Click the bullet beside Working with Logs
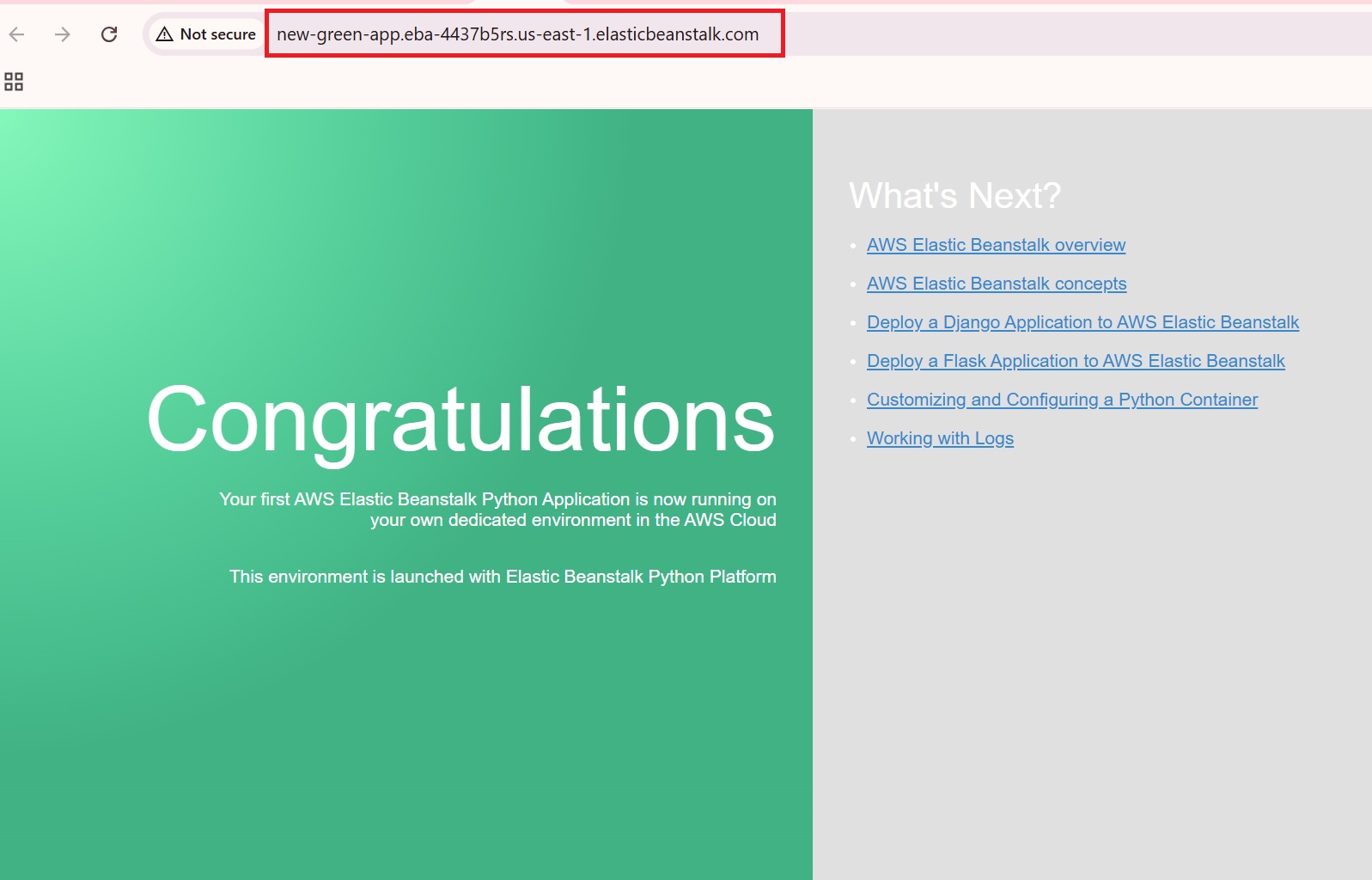The height and width of the screenshot is (880, 1372). [x=853, y=439]
